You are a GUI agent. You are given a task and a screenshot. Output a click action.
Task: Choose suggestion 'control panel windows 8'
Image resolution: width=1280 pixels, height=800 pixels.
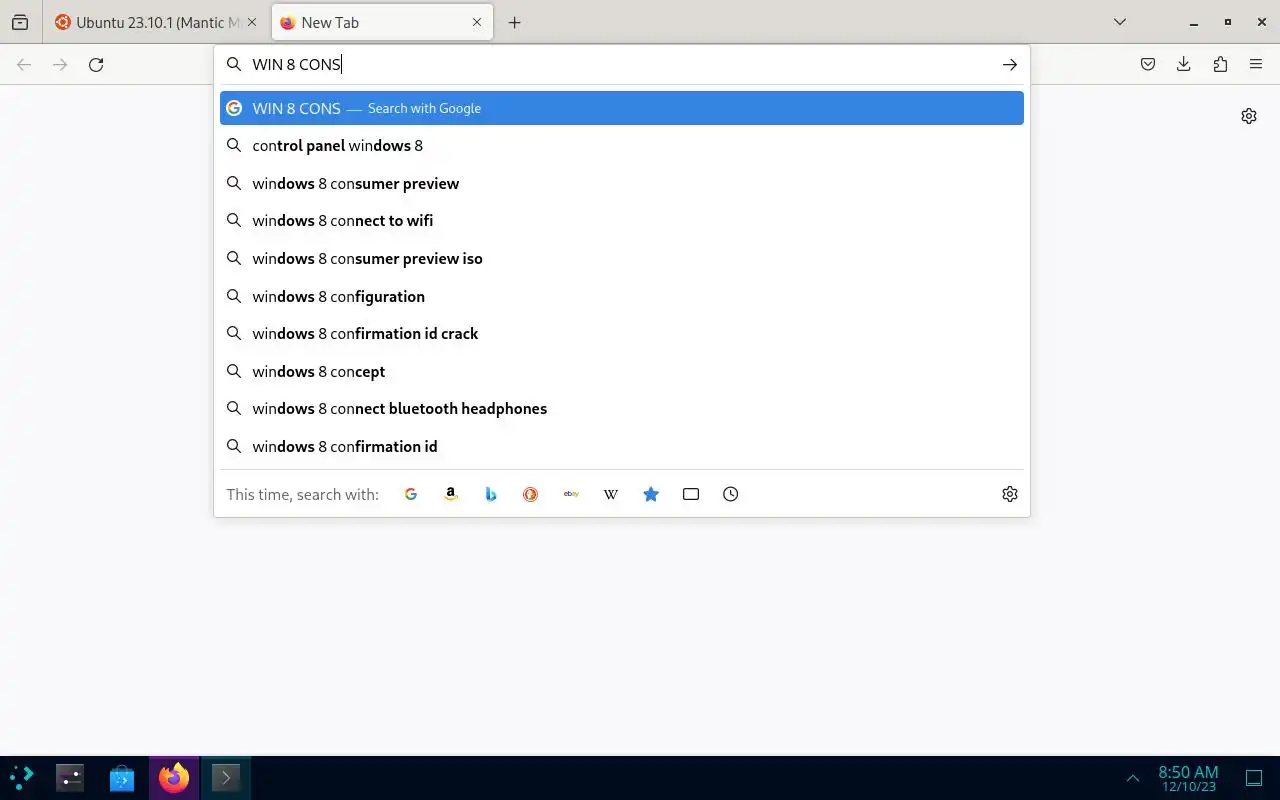click(x=622, y=146)
